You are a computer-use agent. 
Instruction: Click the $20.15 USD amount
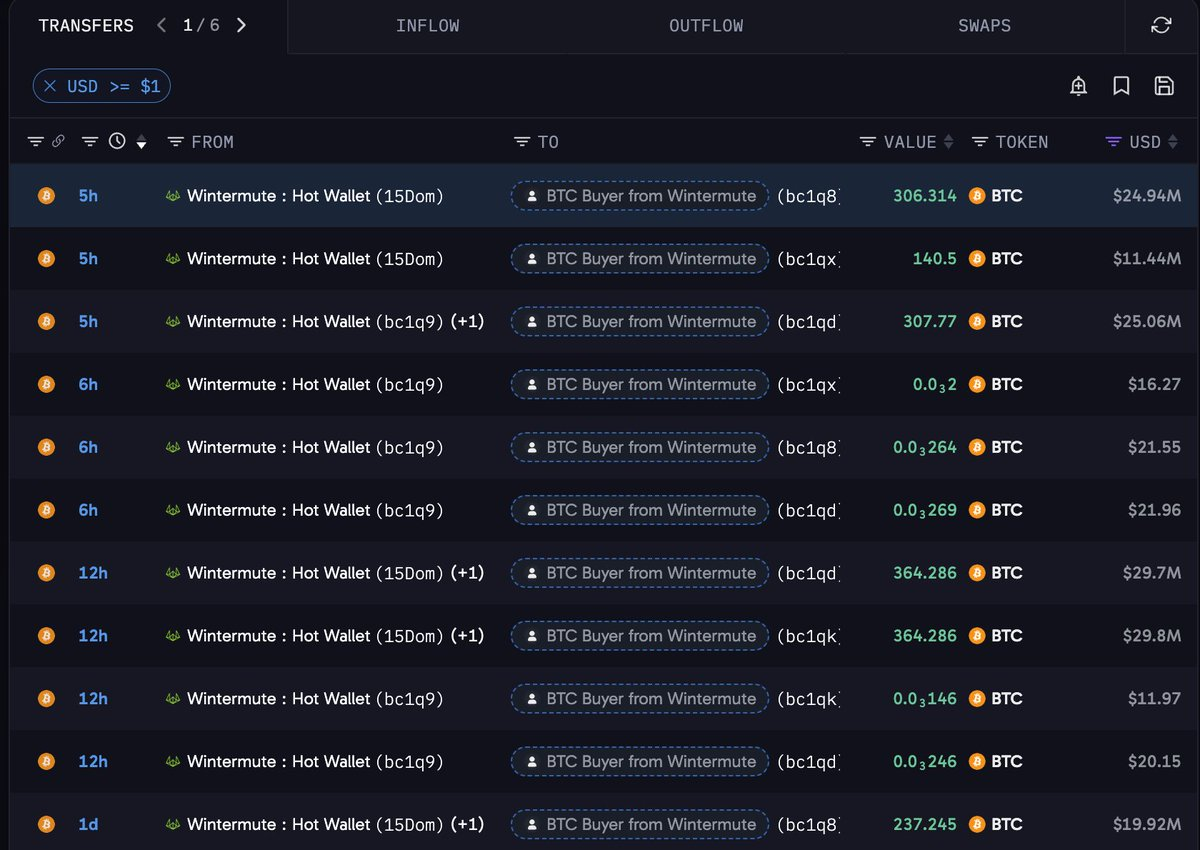[x=1155, y=761]
